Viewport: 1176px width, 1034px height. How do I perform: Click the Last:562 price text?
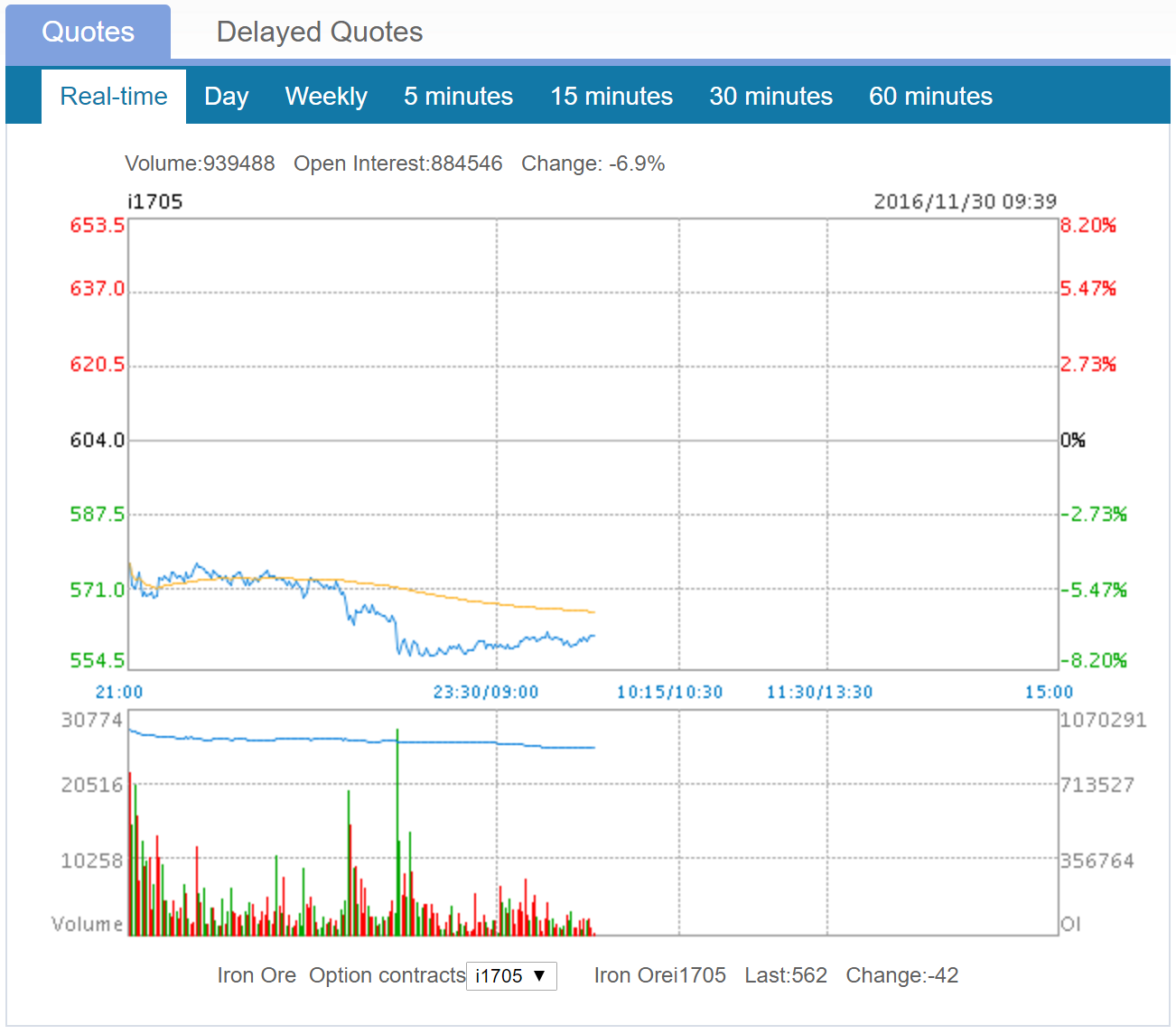[x=786, y=976]
